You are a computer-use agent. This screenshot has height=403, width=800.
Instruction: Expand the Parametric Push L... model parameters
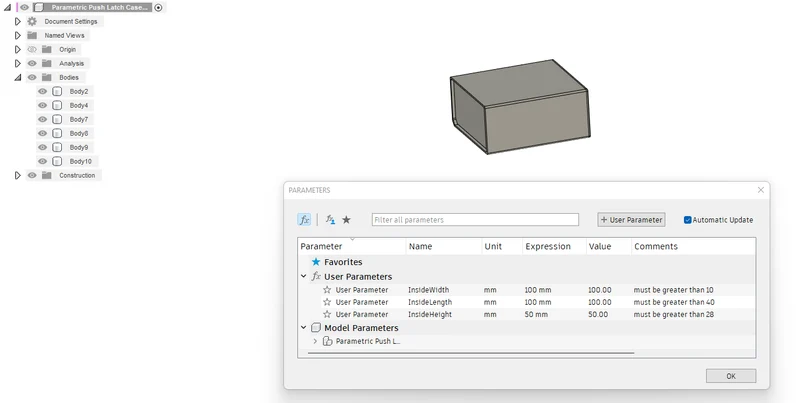click(315, 341)
